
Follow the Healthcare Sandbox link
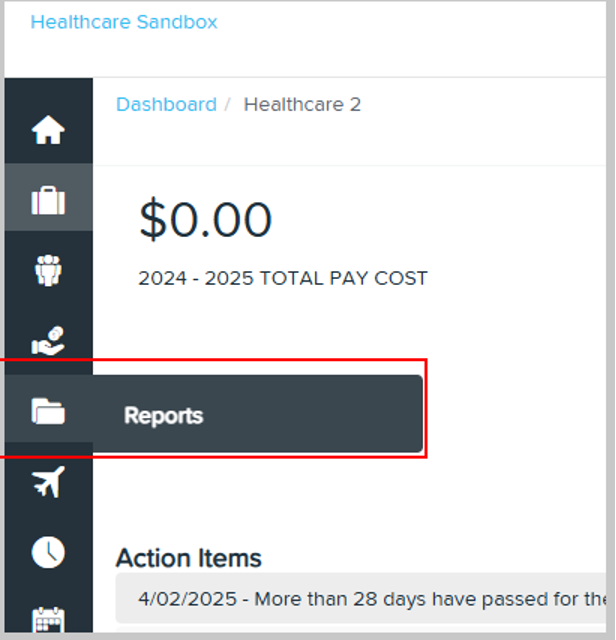coord(124,22)
